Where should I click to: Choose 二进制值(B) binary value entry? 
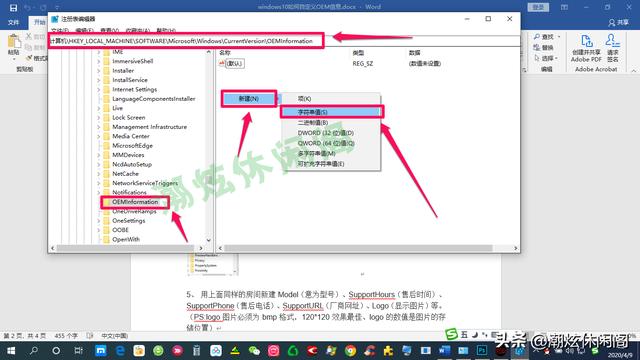click(x=330, y=122)
